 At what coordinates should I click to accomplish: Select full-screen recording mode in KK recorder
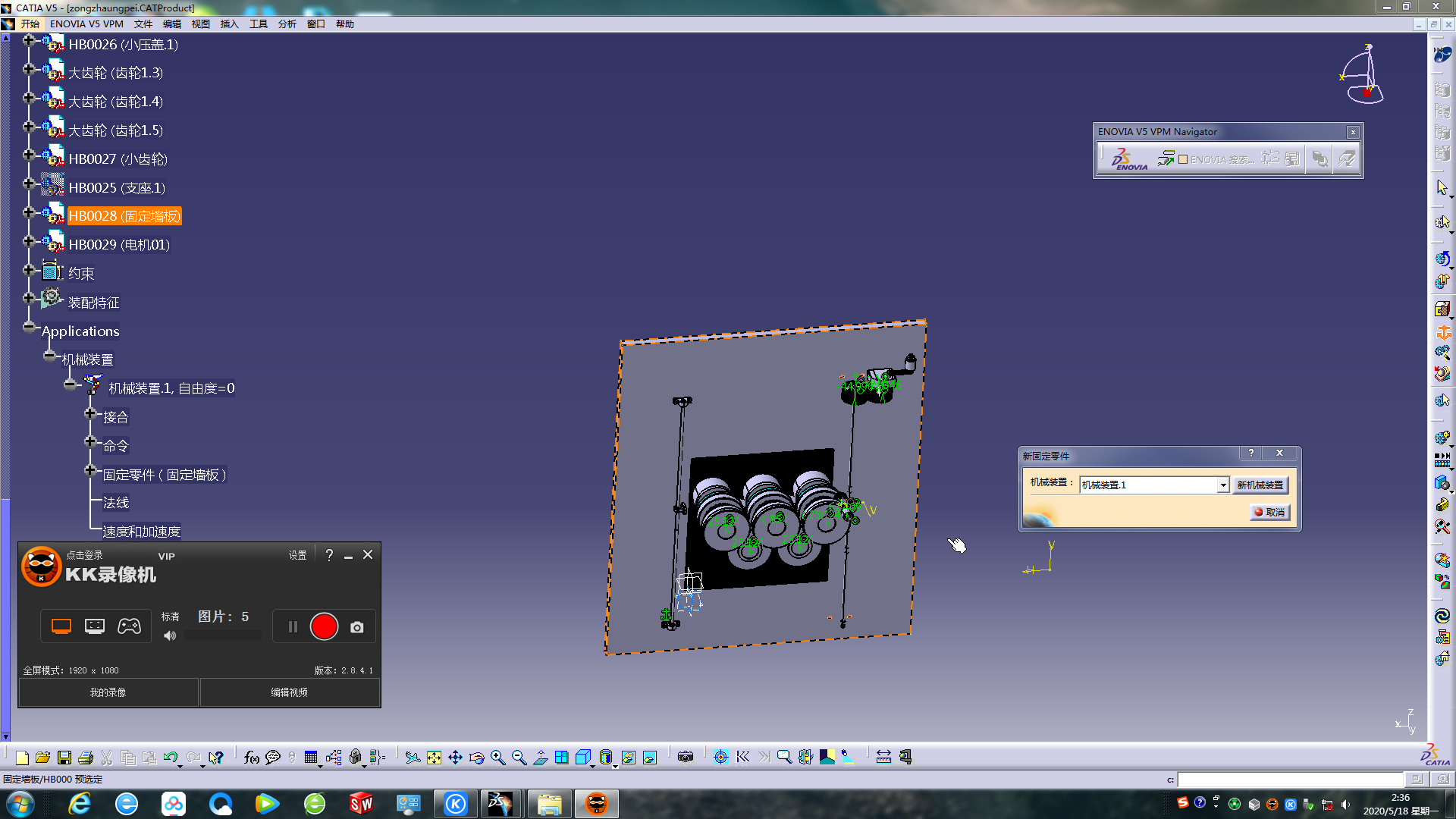pos(61,626)
